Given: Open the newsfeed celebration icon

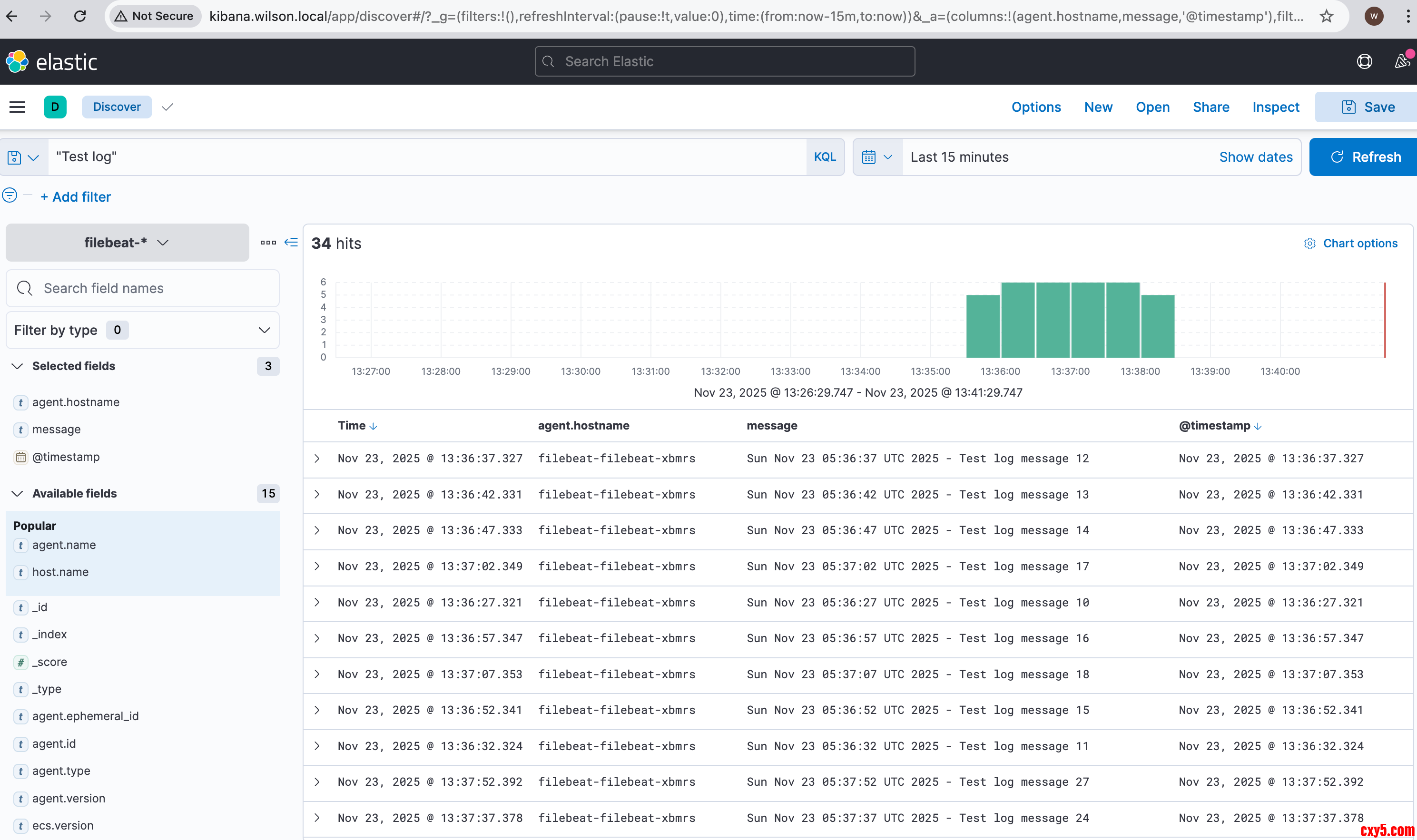Looking at the screenshot, I should click(1402, 61).
